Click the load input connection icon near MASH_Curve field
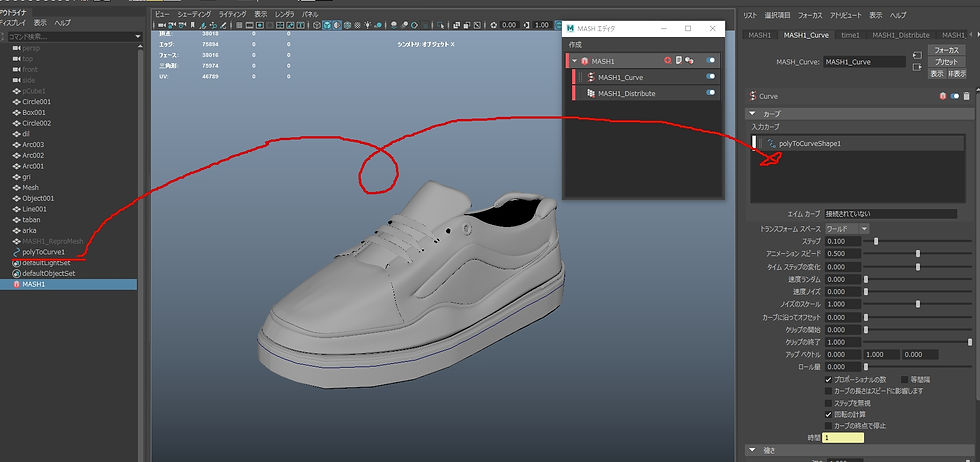Screen dimensions: 980x462 pyautogui.click(x=917, y=56)
